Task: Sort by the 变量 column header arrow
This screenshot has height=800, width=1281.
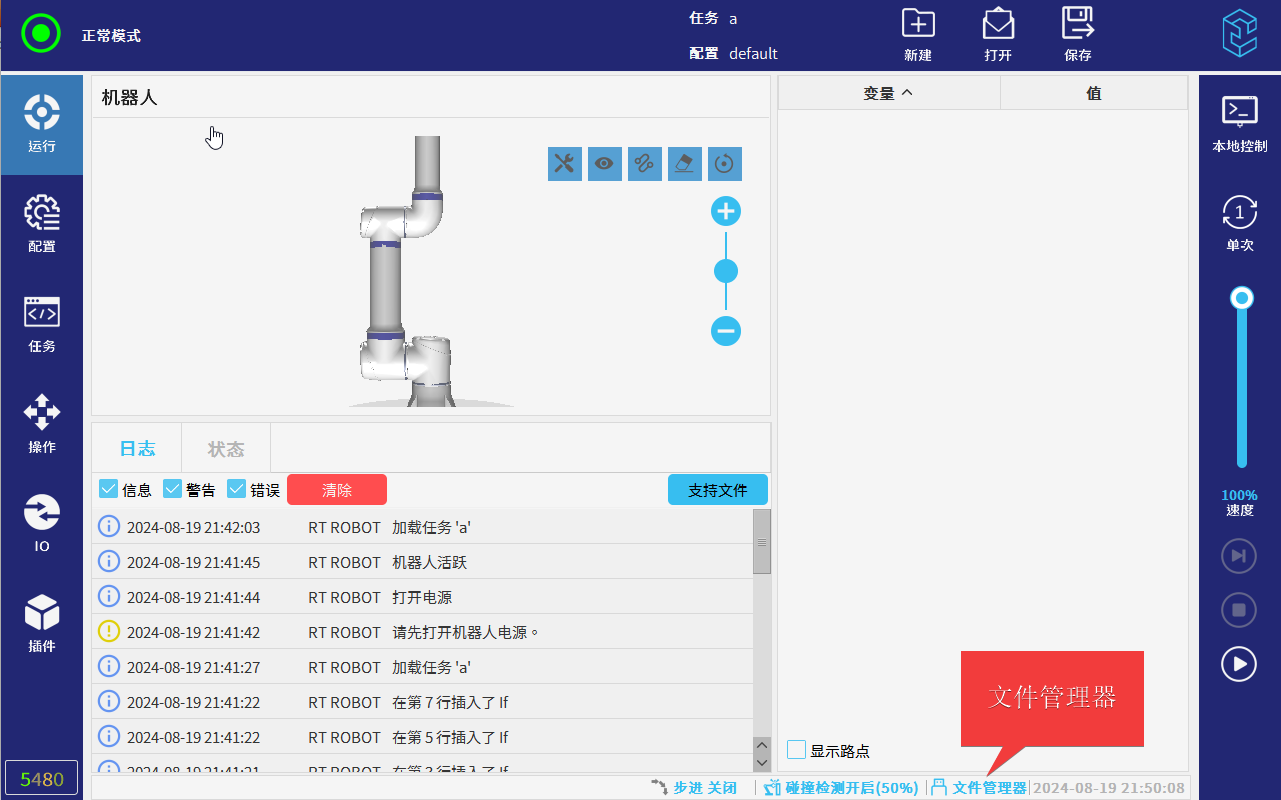Action: click(907, 93)
